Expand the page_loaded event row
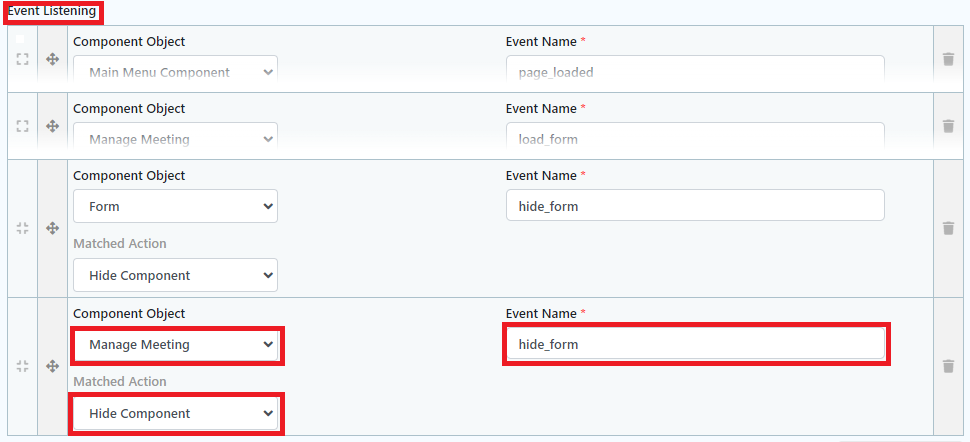The height and width of the screenshot is (442, 970). tap(22, 59)
